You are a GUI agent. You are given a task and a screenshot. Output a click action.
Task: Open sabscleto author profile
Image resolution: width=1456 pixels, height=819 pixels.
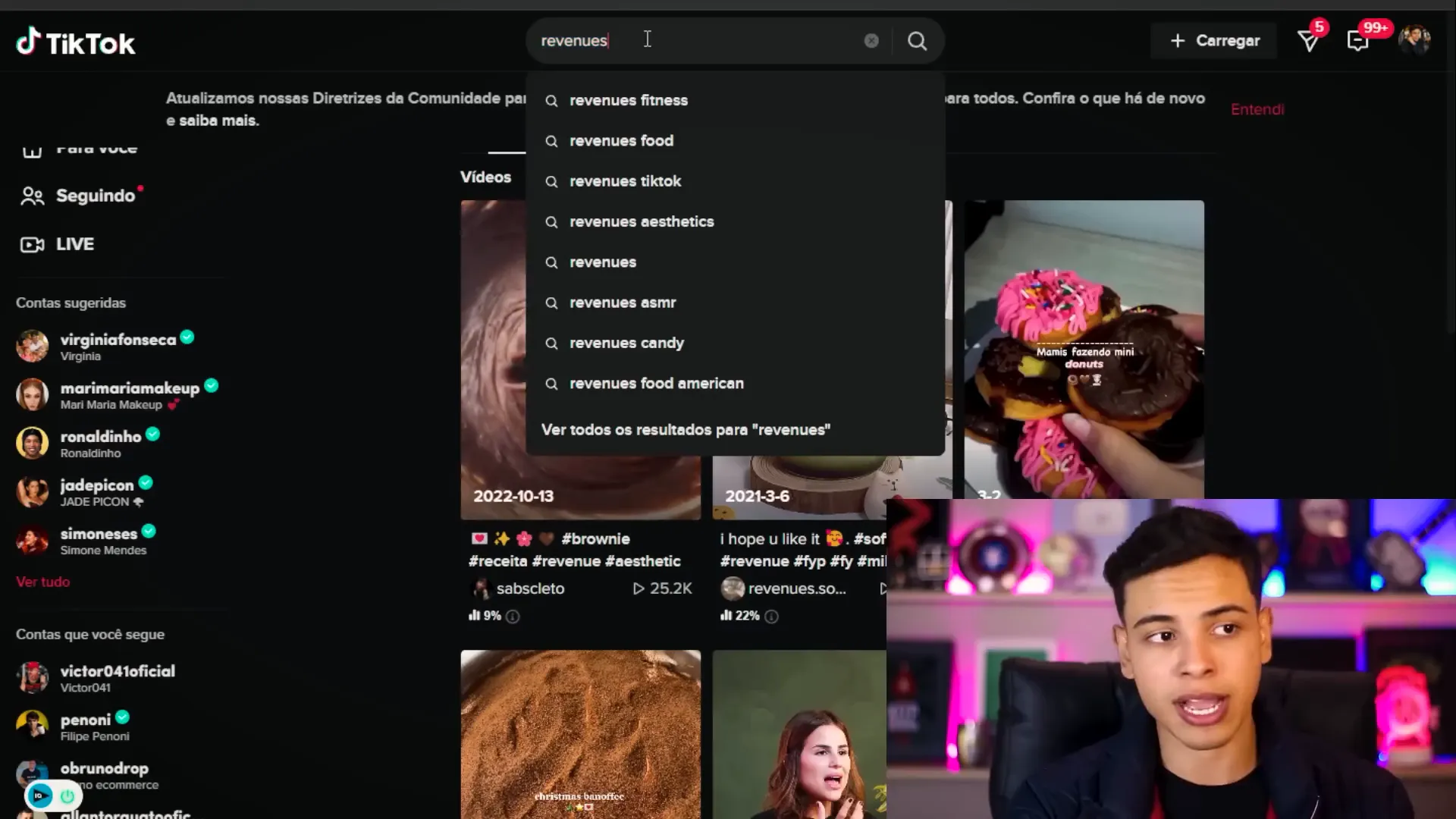[530, 588]
